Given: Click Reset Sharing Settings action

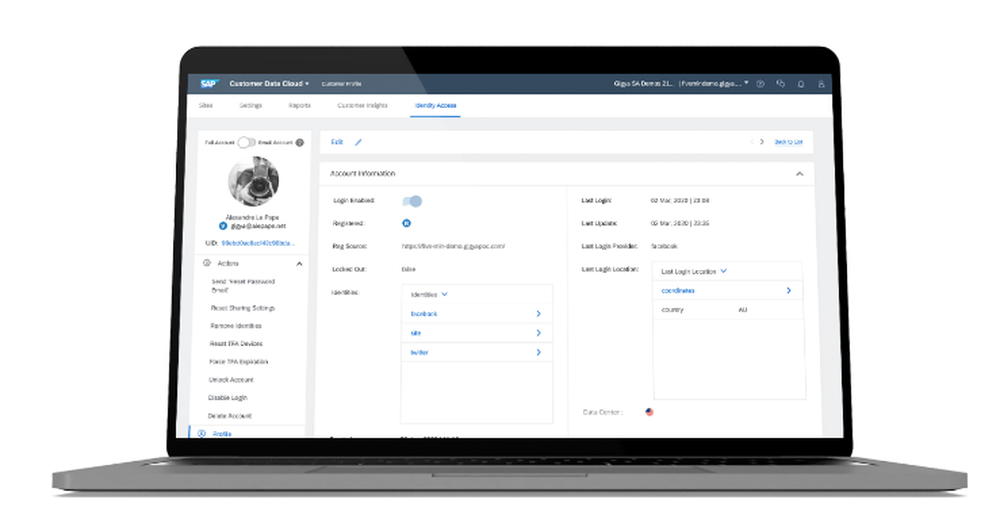Looking at the screenshot, I should (242, 308).
